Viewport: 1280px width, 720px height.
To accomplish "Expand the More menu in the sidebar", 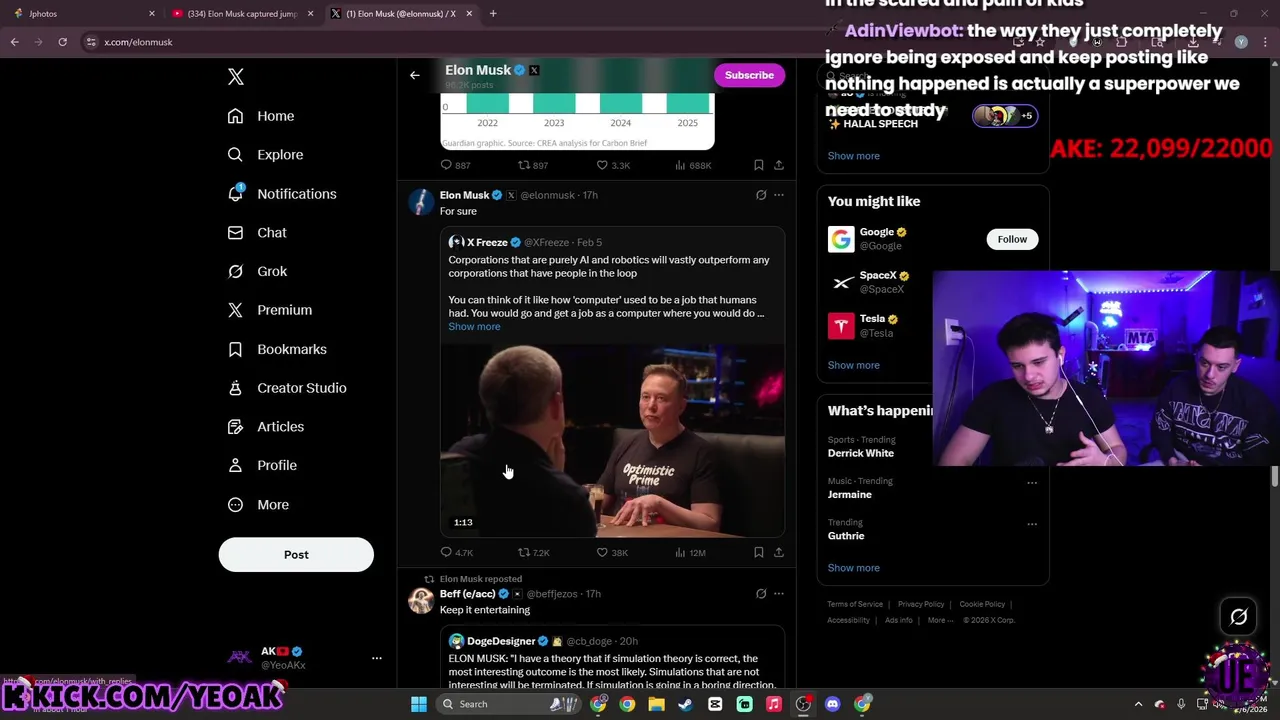I will [x=258, y=505].
